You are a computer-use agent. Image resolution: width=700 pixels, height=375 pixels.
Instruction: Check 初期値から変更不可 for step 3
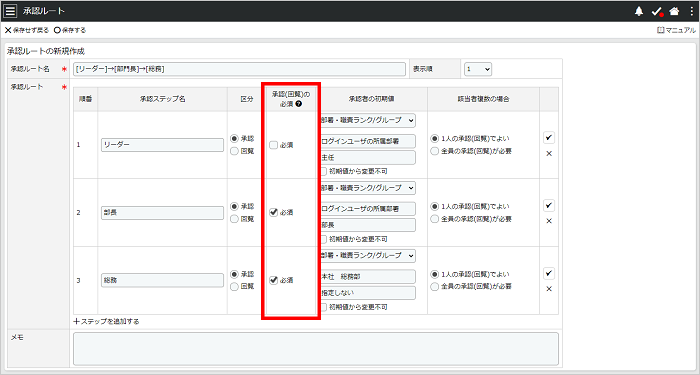[x=324, y=307]
